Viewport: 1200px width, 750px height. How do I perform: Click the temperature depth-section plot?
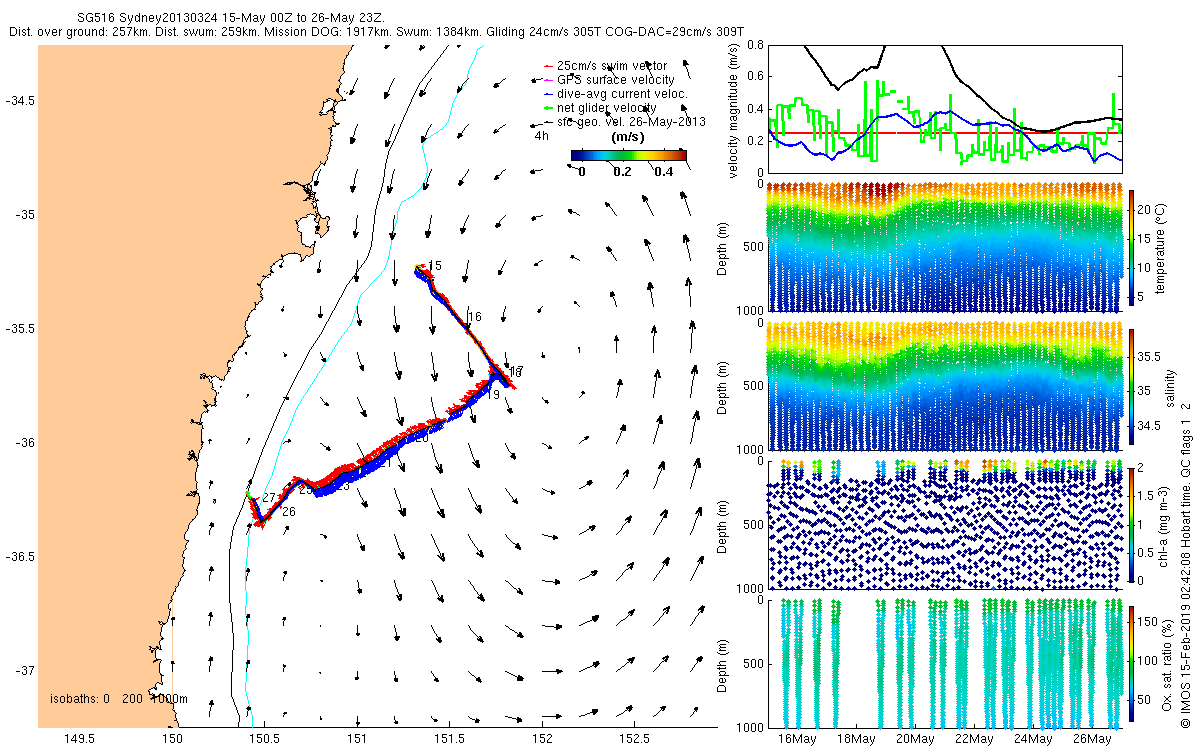click(944, 246)
